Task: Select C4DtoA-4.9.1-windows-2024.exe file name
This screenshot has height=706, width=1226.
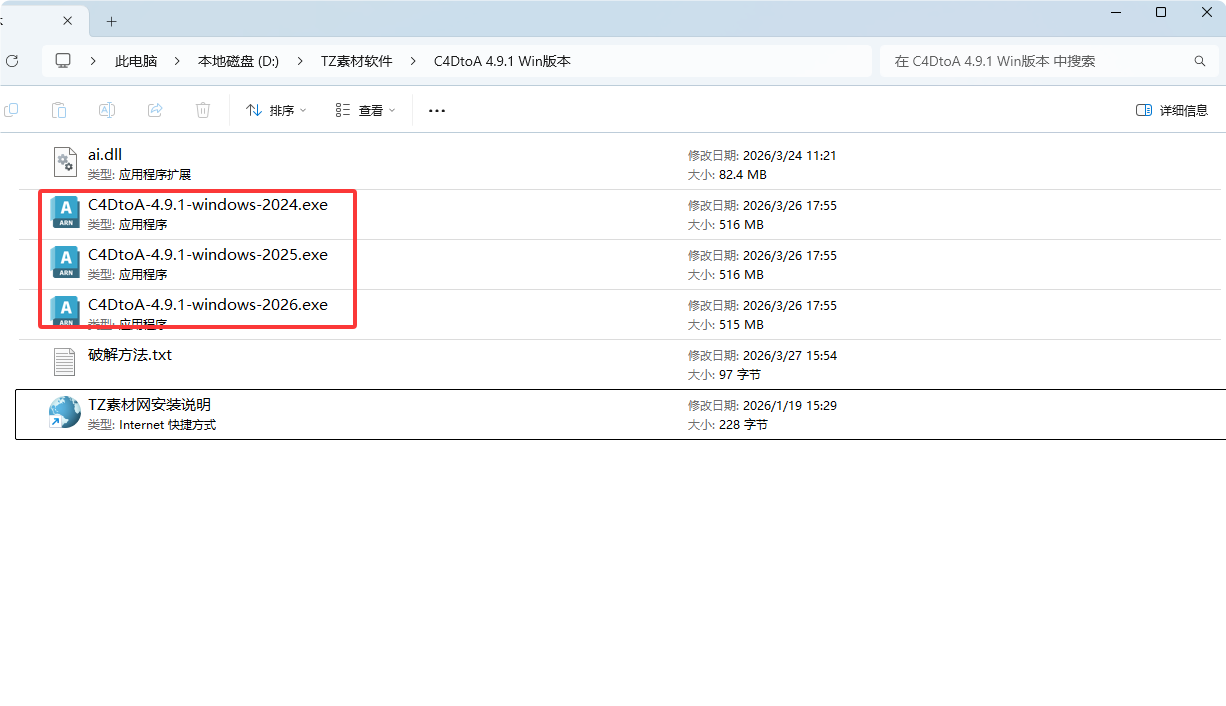Action: coord(208,205)
